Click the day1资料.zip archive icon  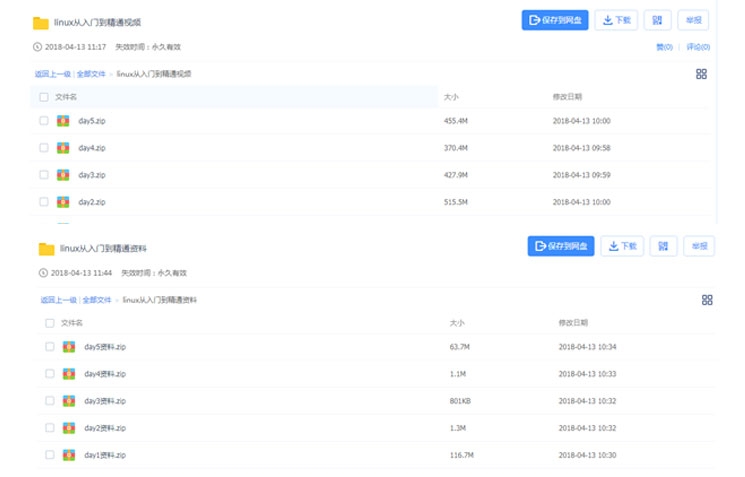pos(69,455)
